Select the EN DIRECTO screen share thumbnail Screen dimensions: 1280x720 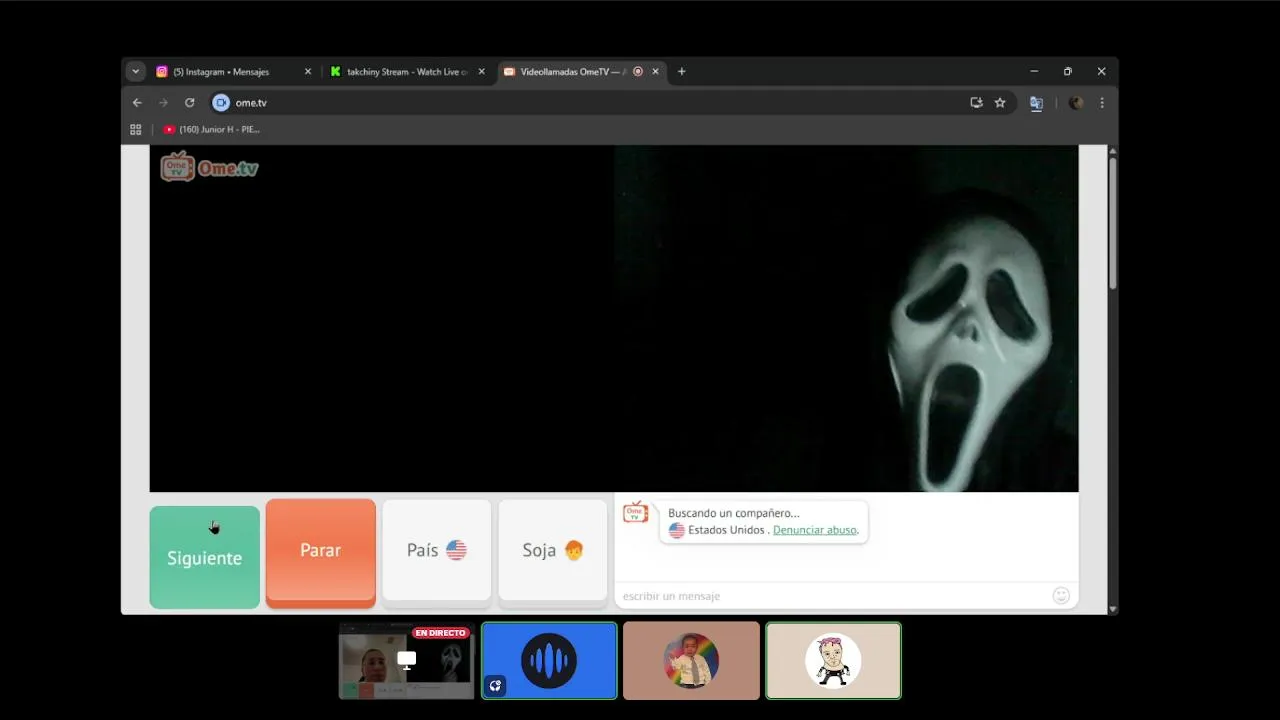coord(406,660)
